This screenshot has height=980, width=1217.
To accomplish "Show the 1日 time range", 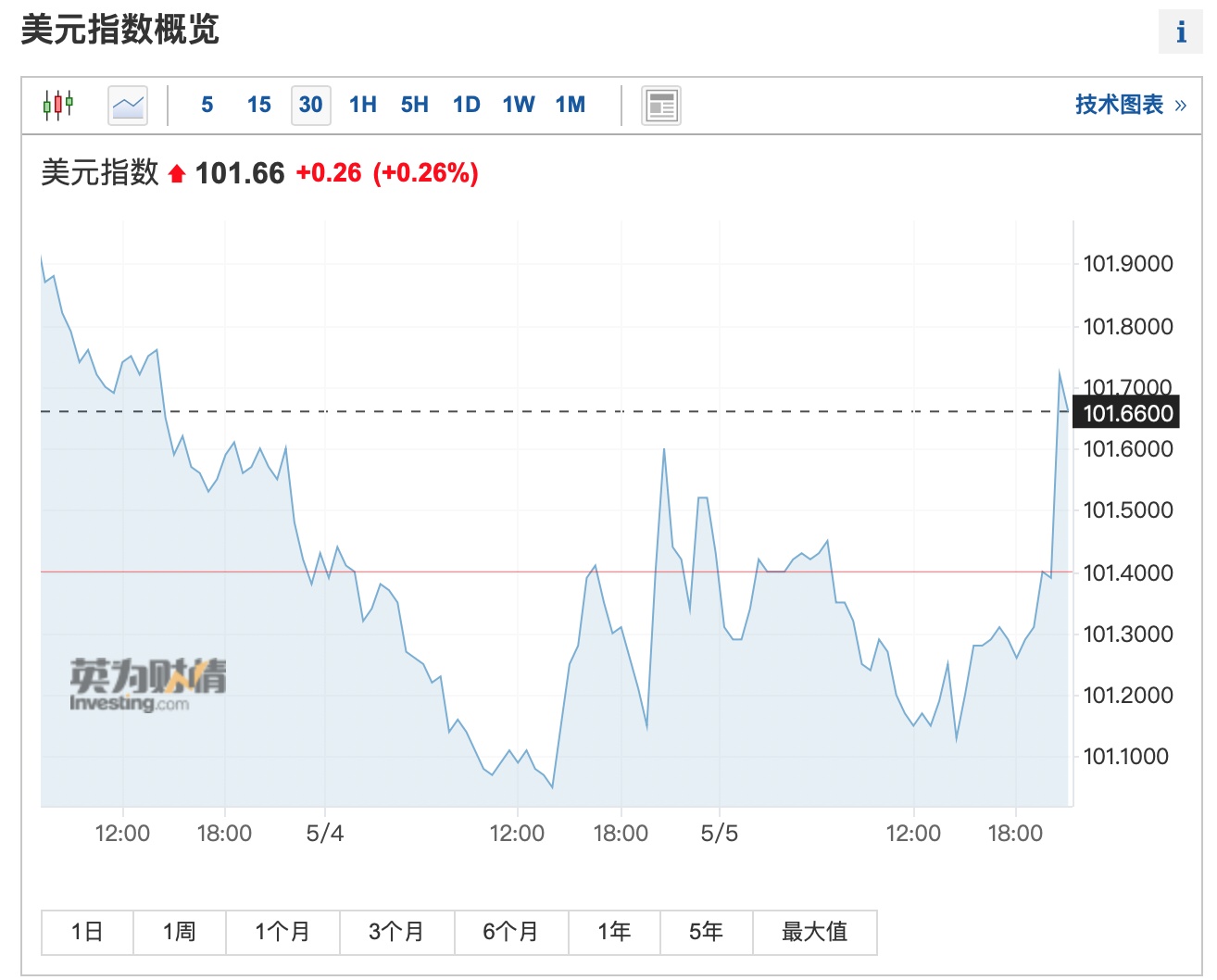I will [x=87, y=932].
